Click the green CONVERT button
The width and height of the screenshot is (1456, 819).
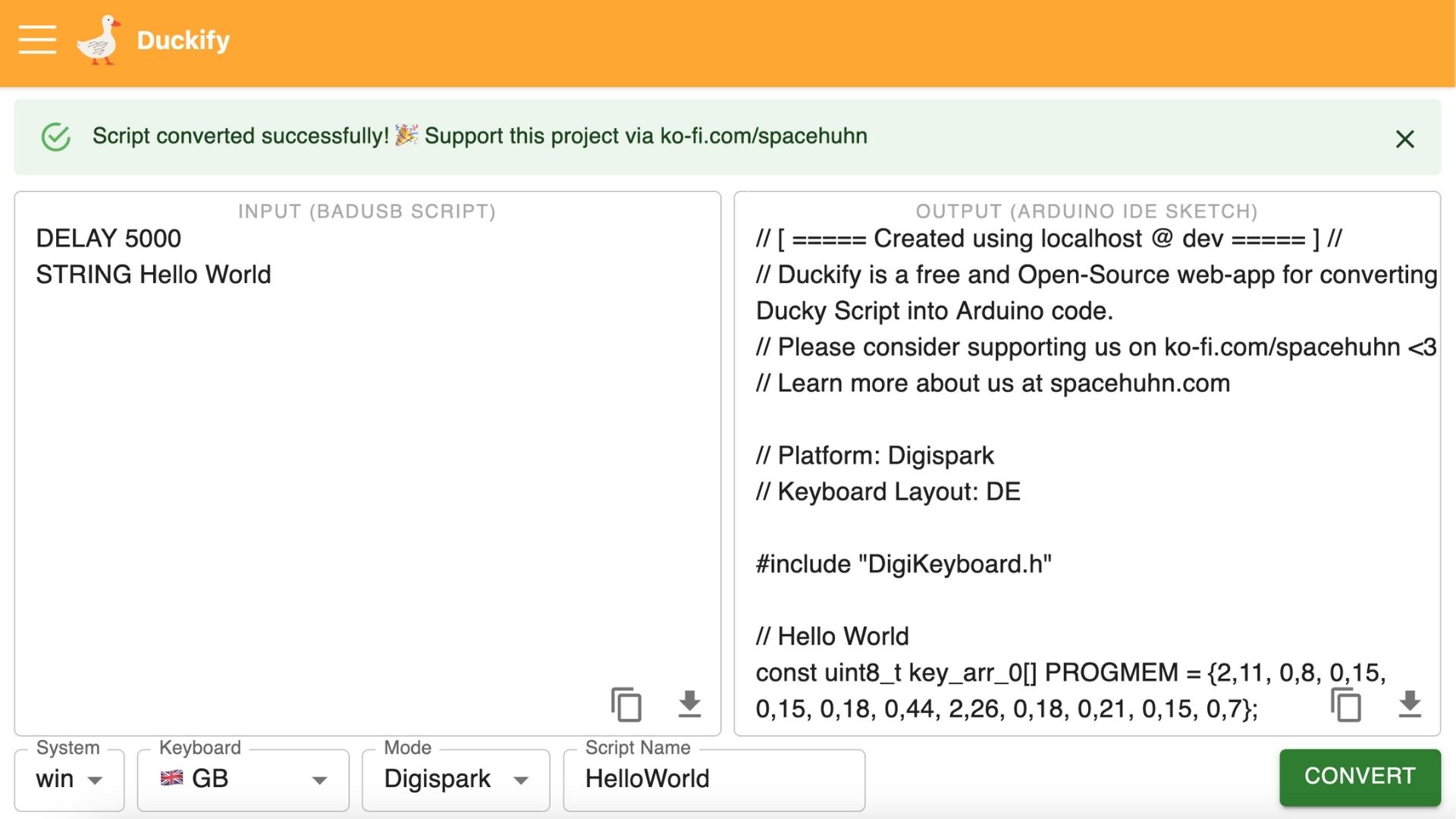(1360, 777)
